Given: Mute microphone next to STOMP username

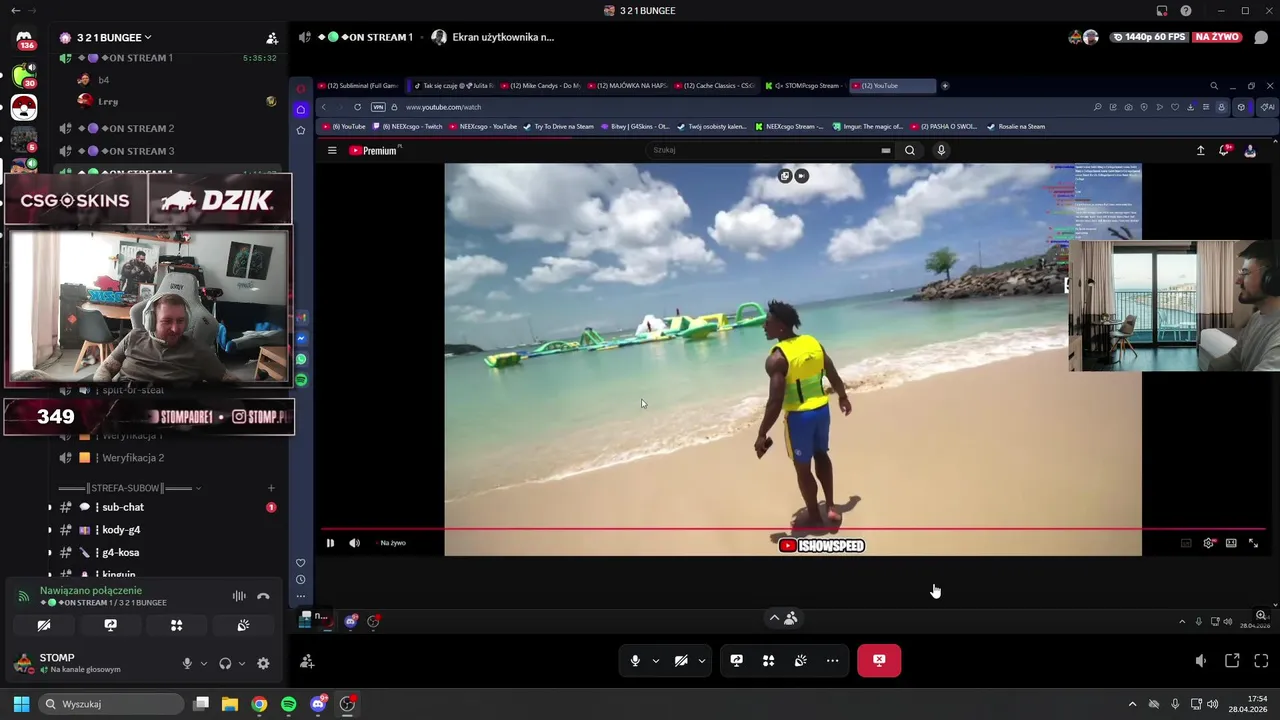Looking at the screenshot, I should pyautogui.click(x=187, y=663).
